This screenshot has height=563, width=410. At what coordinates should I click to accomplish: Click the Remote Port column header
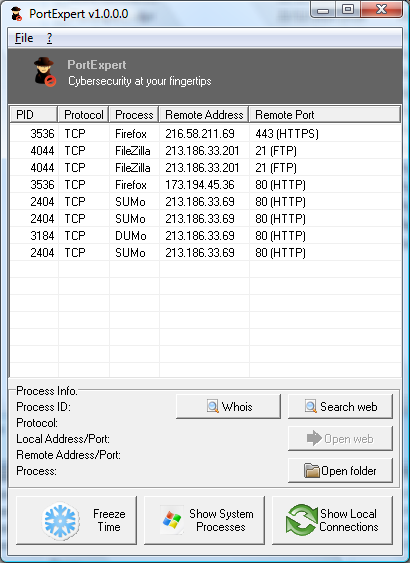tap(325, 115)
